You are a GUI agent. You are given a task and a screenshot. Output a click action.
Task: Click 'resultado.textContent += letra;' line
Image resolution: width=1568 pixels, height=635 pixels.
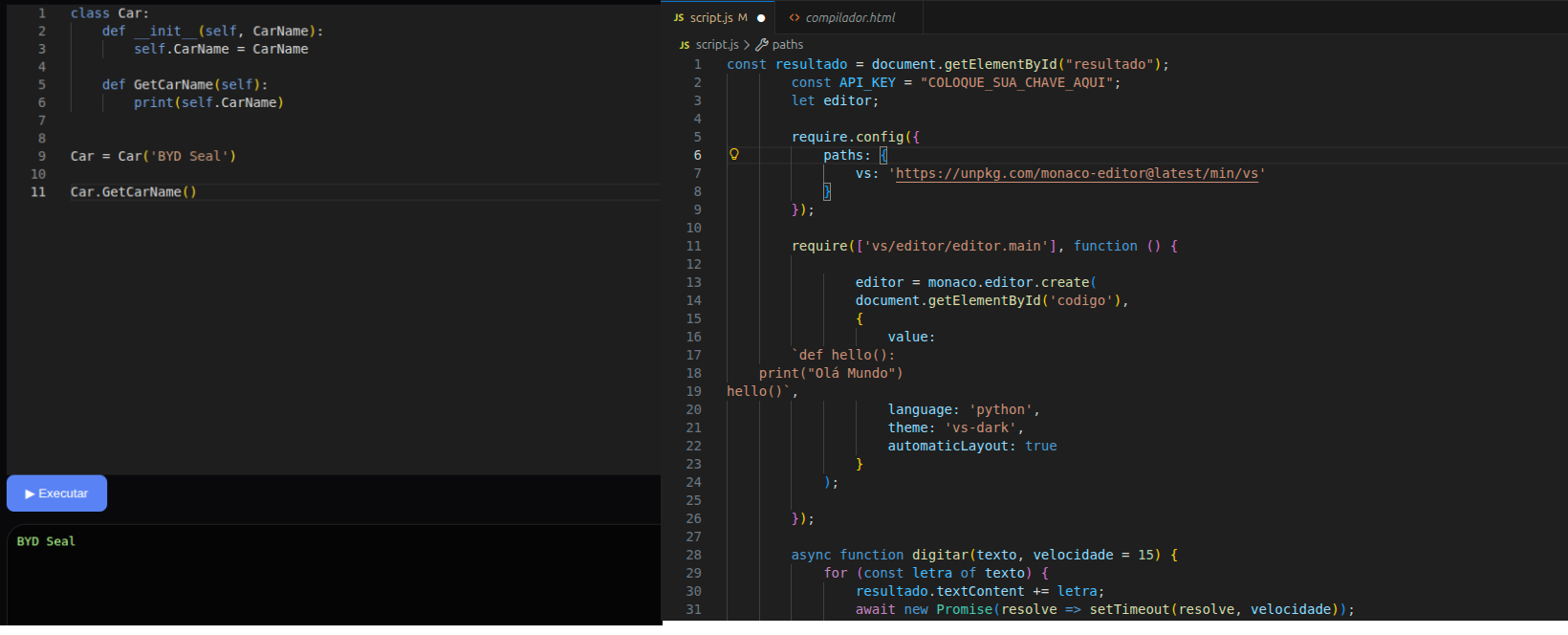tap(980, 591)
